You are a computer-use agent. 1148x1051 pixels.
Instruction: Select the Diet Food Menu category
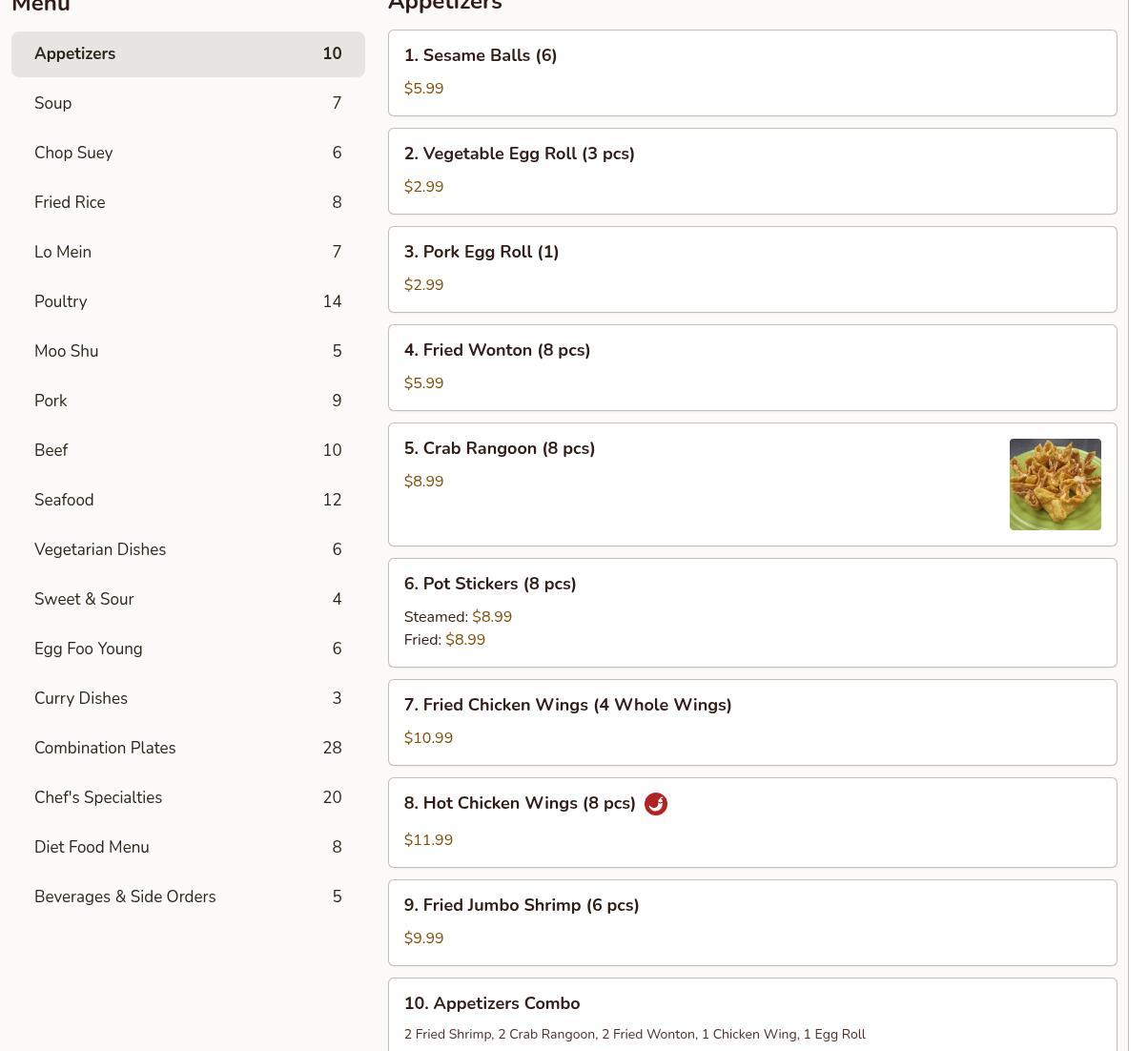(188, 848)
